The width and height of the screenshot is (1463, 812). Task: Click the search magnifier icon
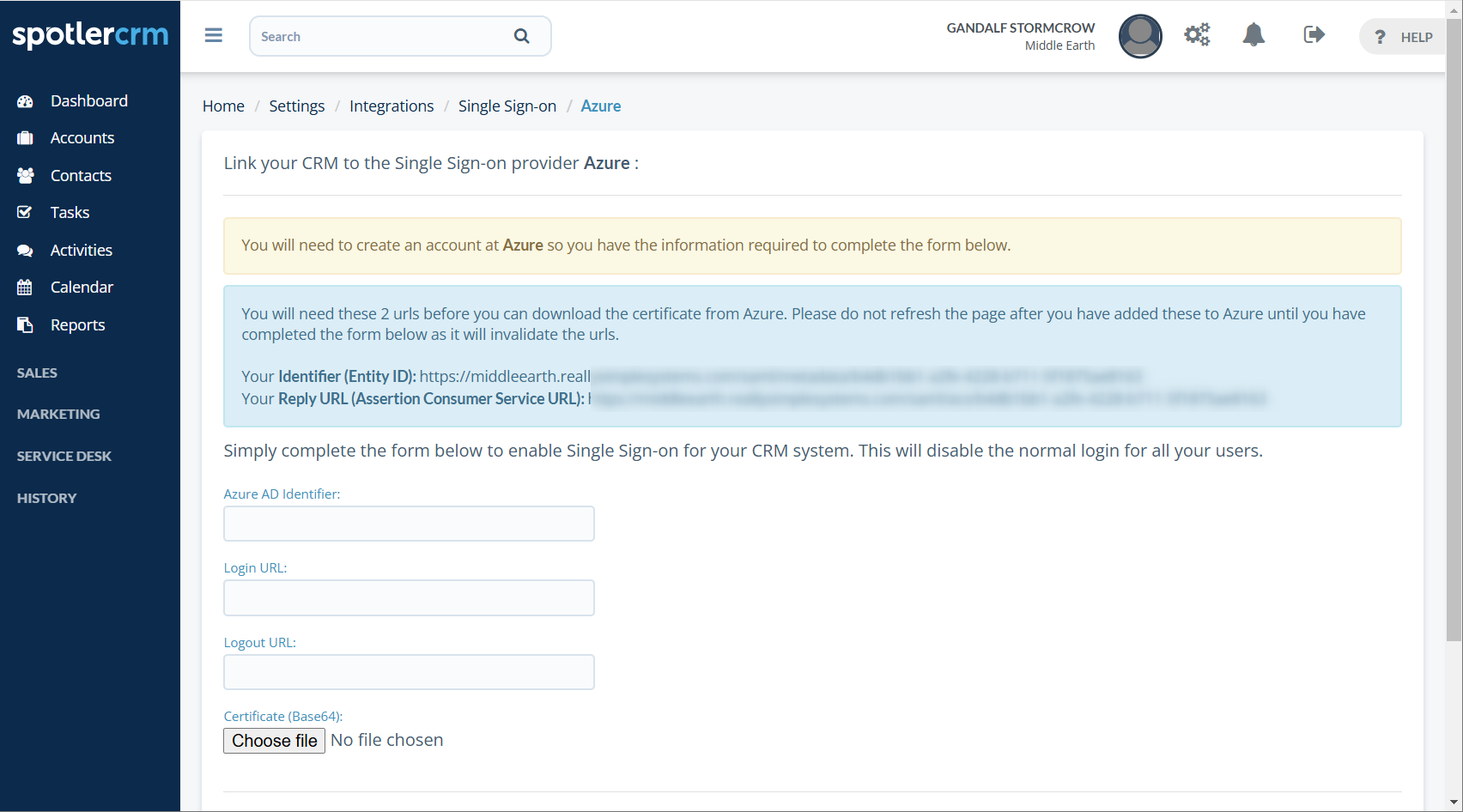click(522, 36)
